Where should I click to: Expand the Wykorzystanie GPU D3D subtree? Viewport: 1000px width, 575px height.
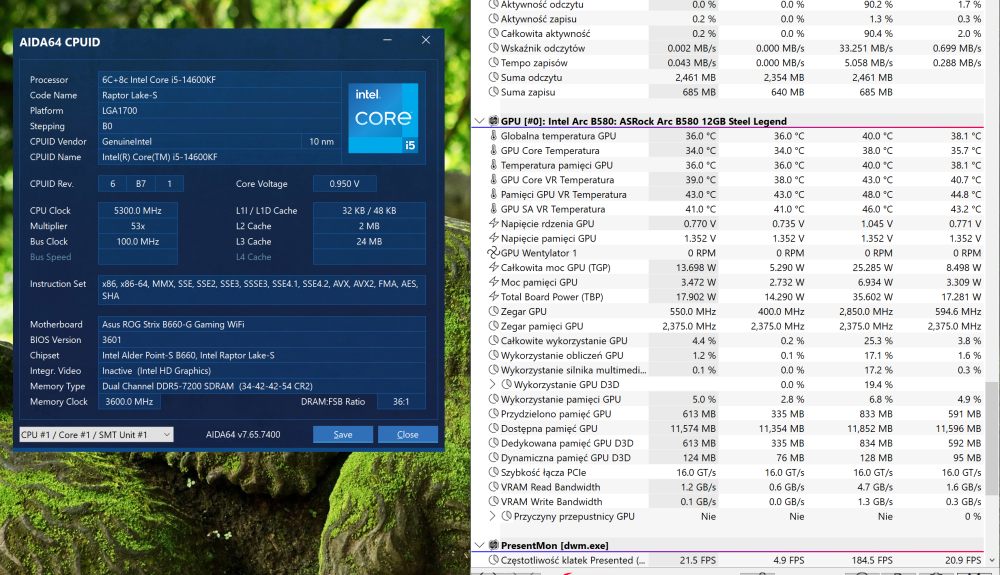(x=492, y=384)
